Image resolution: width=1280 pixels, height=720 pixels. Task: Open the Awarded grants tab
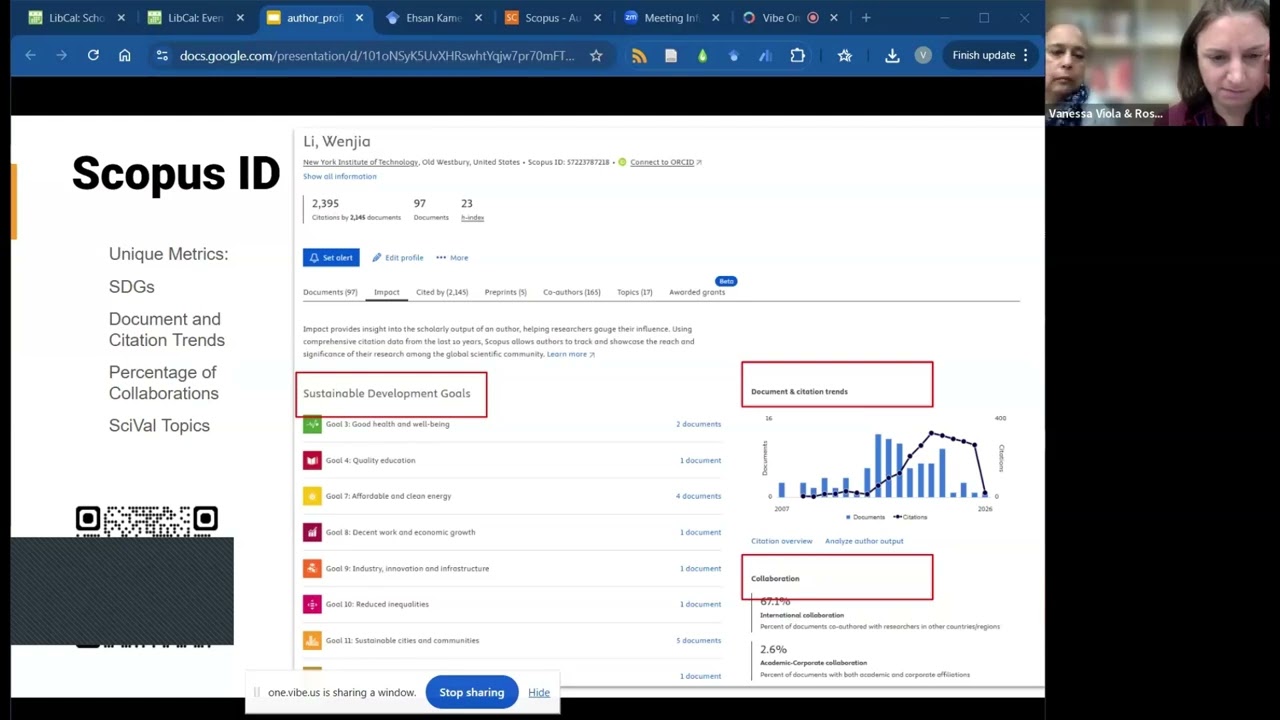(x=697, y=292)
